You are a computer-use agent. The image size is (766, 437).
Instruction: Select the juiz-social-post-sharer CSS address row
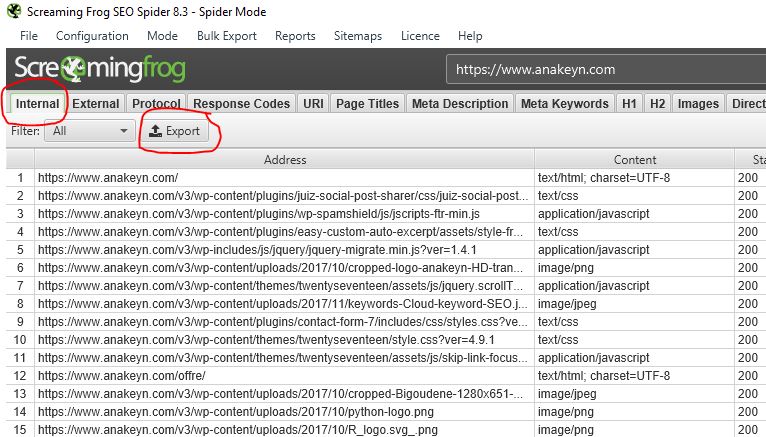(284, 196)
